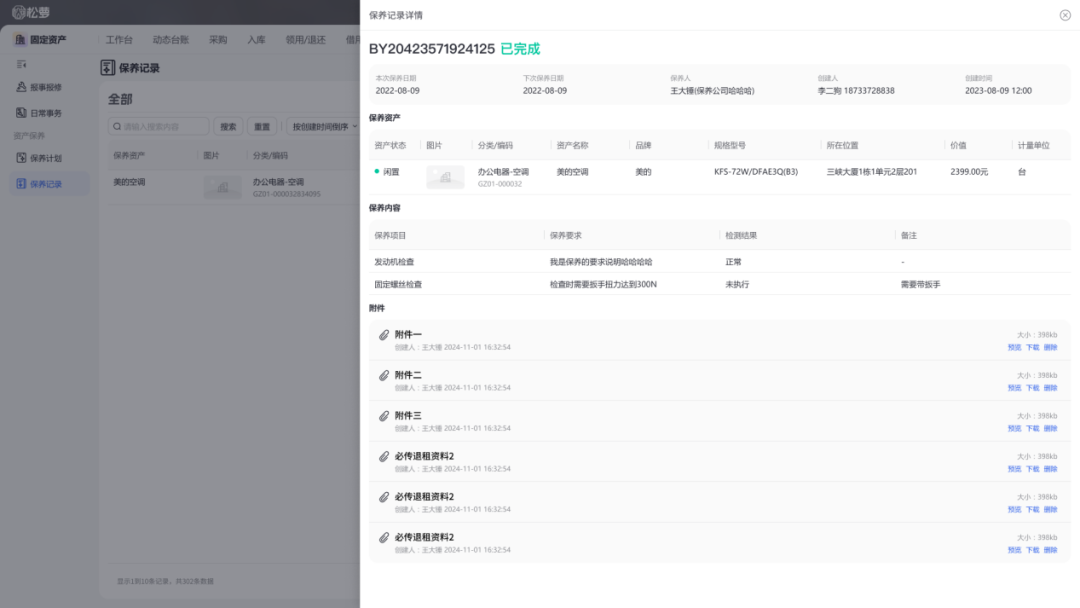Go to the 采购 tab

[218, 40]
